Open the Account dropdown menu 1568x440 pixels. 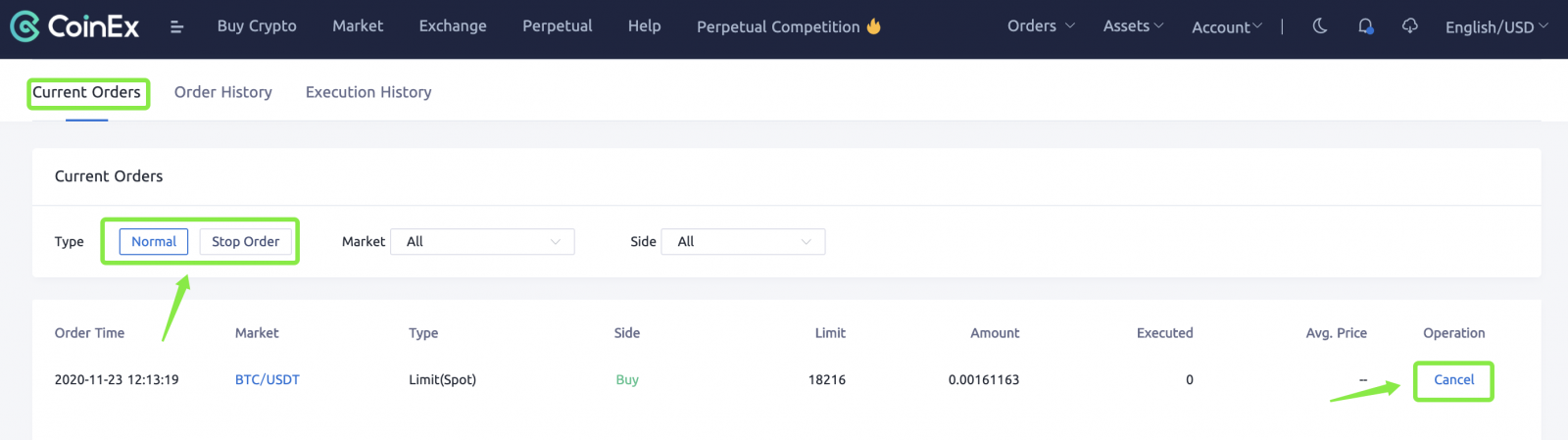(1226, 27)
